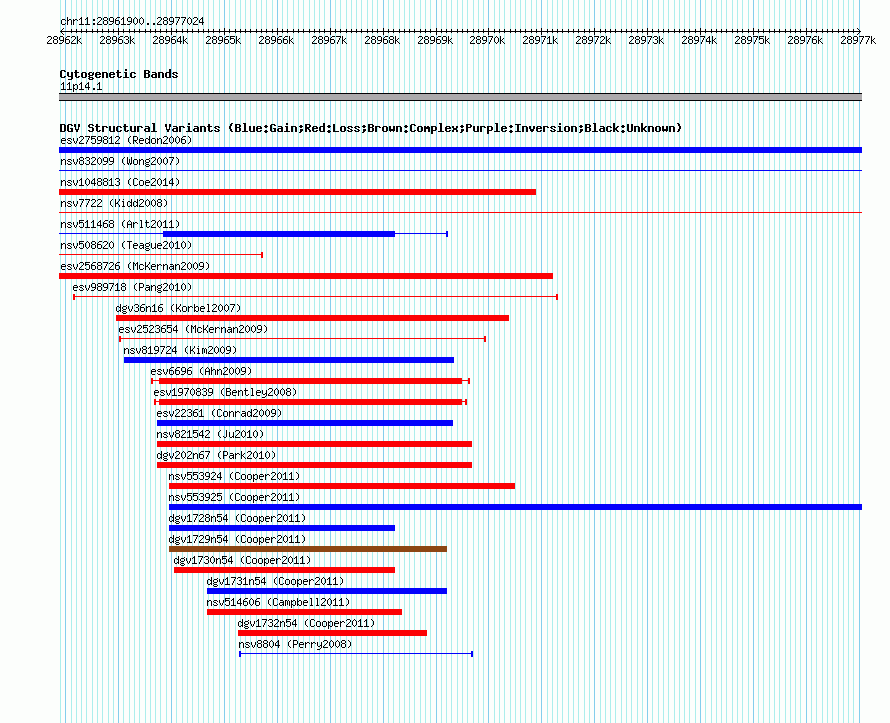The width and height of the screenshot is (890, 723).
Task: Click the nsv8804 (Perry2008) label
Action: (x=295, y=644)
